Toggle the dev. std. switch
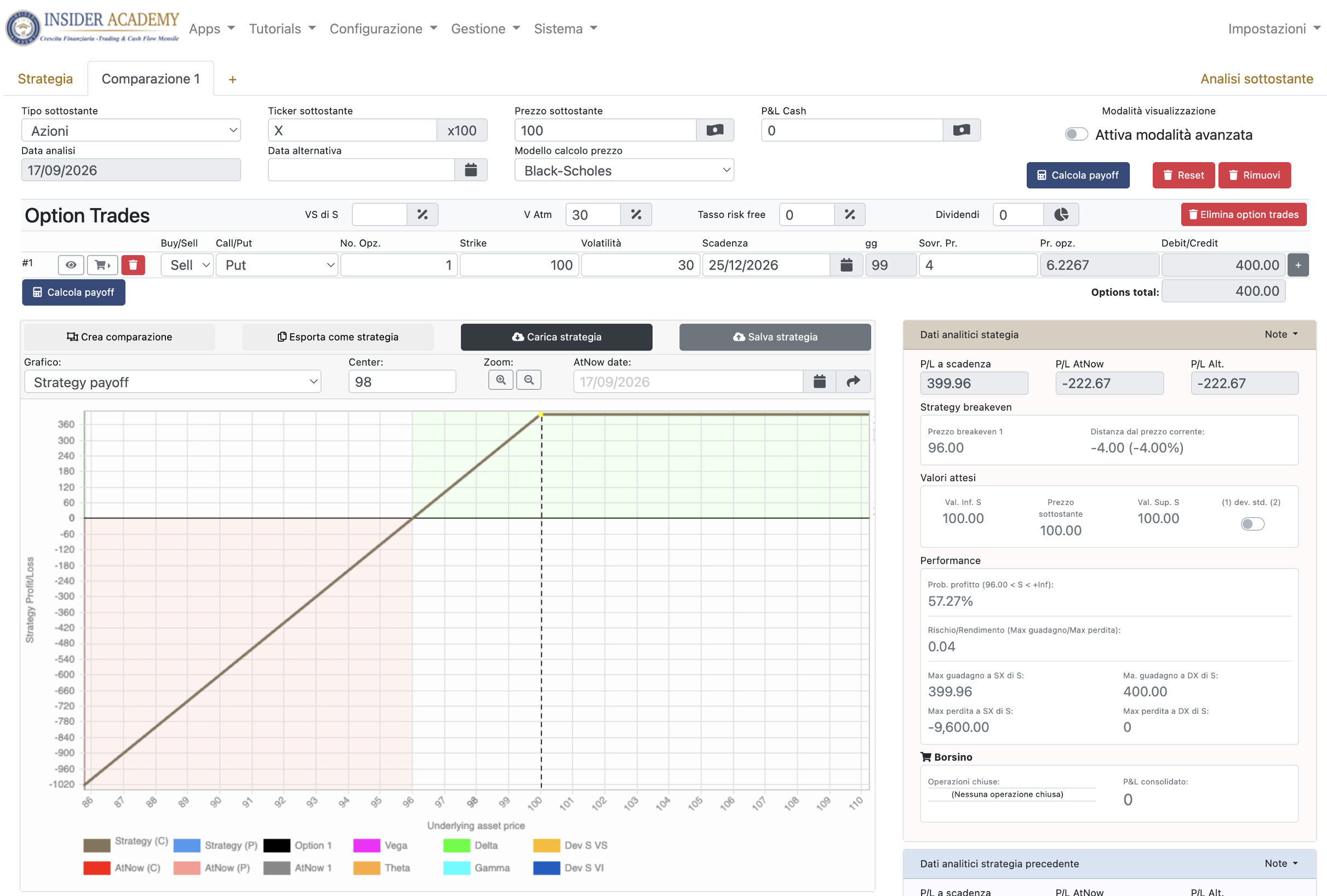 click(x=1252, y=524)
